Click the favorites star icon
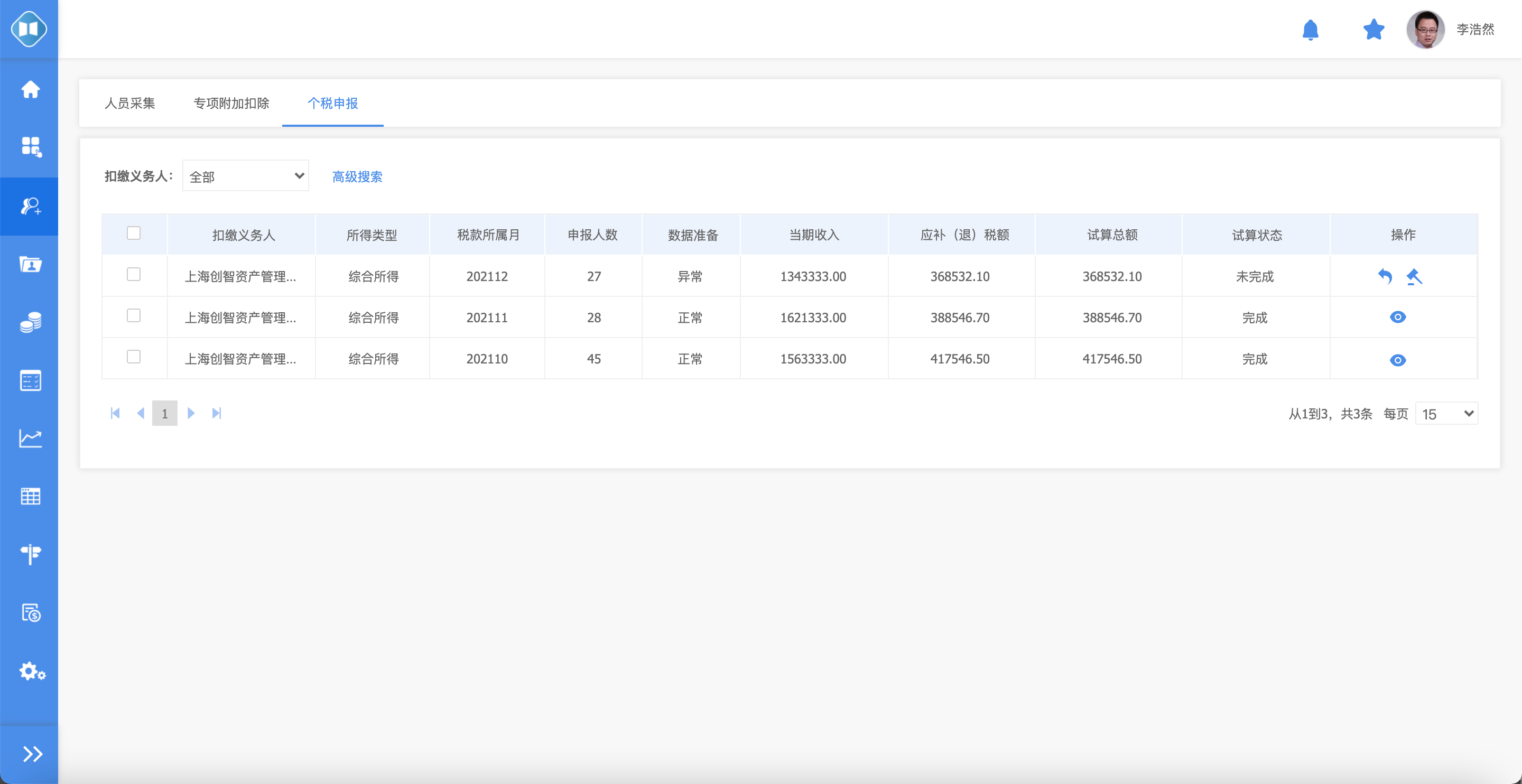1522x784 pixels. 1373,30
